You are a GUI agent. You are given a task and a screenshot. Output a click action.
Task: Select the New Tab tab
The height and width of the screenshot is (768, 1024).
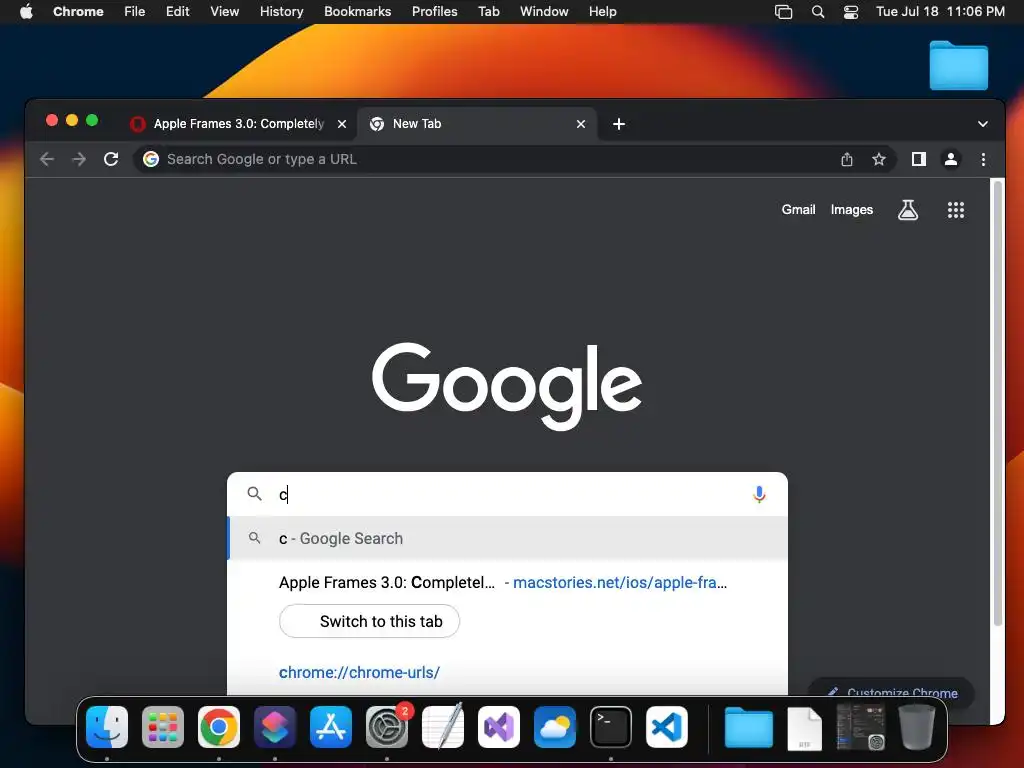point(477,124)
